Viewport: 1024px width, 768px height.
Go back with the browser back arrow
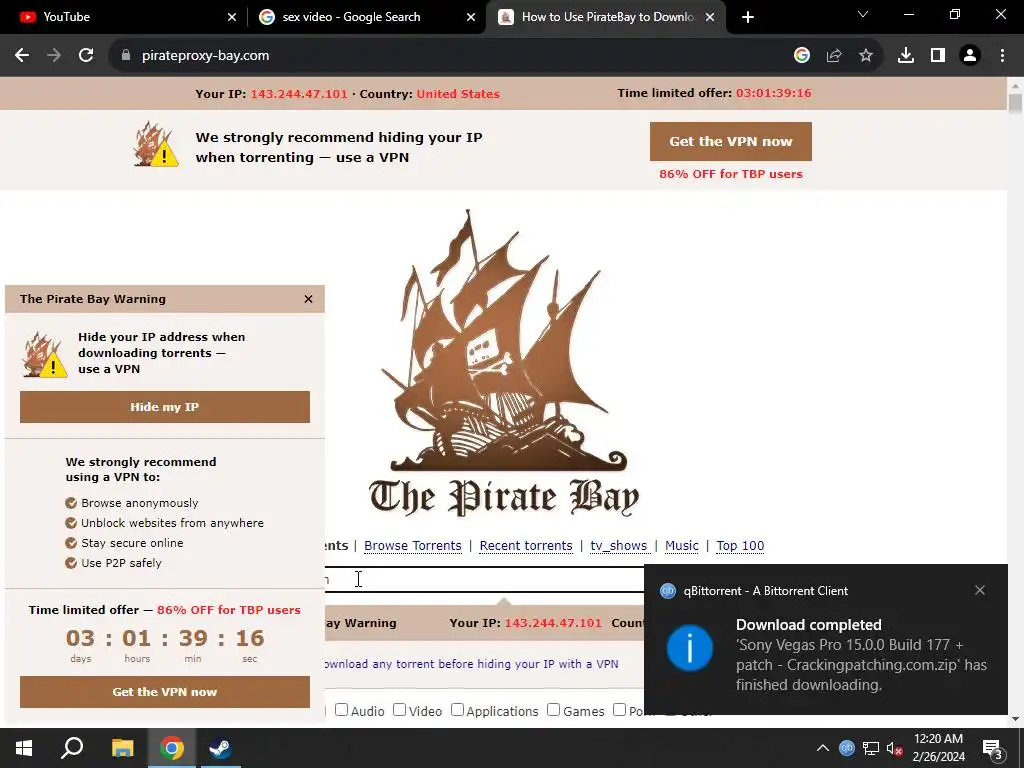coord(22,56)
